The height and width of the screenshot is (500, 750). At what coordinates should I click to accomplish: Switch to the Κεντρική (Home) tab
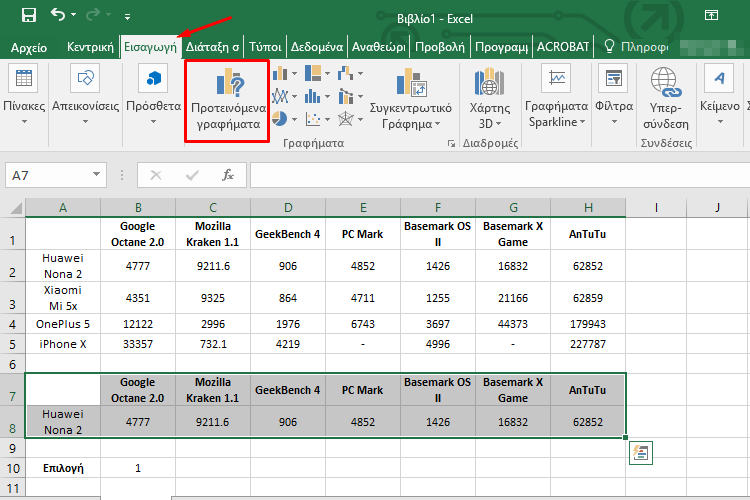click(x=89, y=46)
